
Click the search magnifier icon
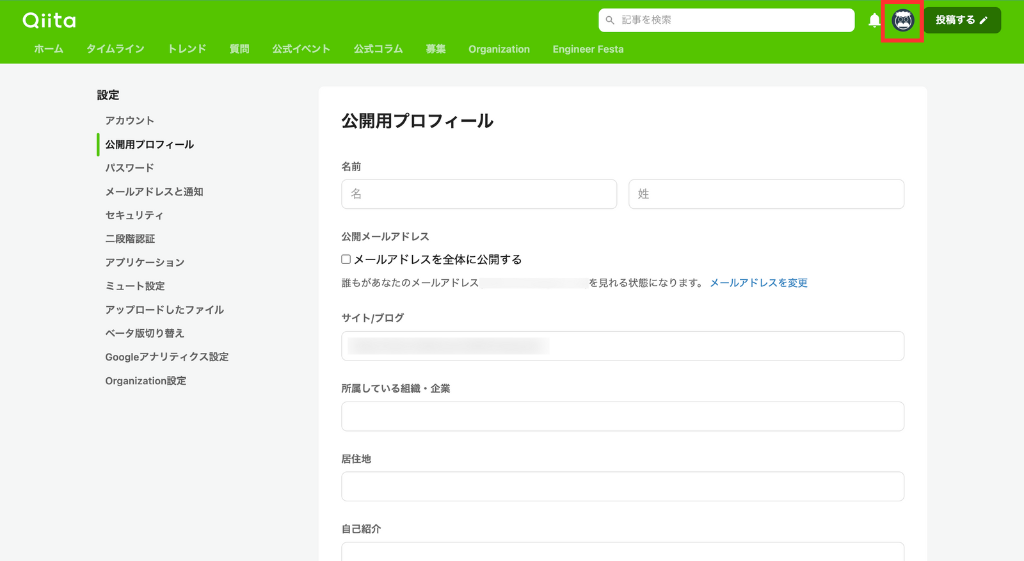click(610, 20)
